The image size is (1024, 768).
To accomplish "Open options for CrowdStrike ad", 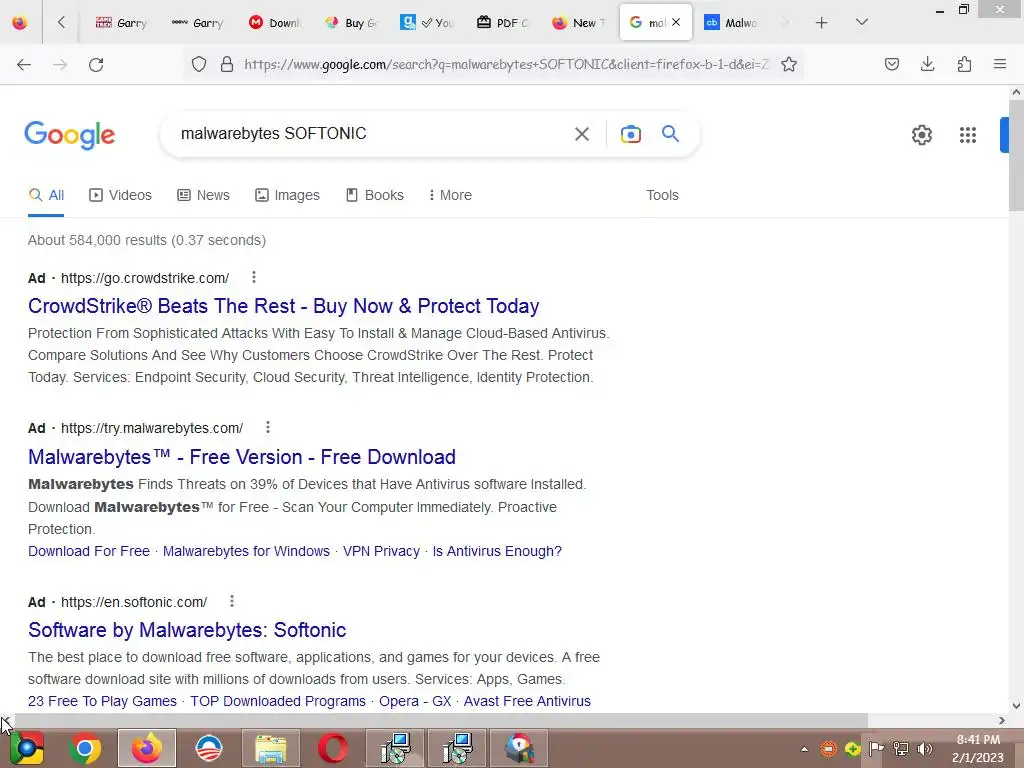I will 253,278.
